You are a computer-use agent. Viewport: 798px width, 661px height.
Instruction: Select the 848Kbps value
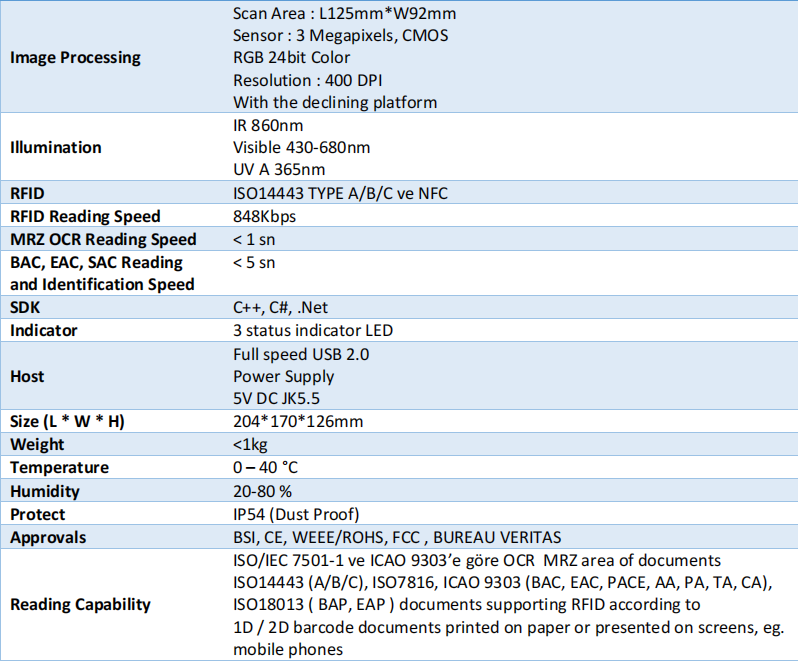[x=264, y=216]
